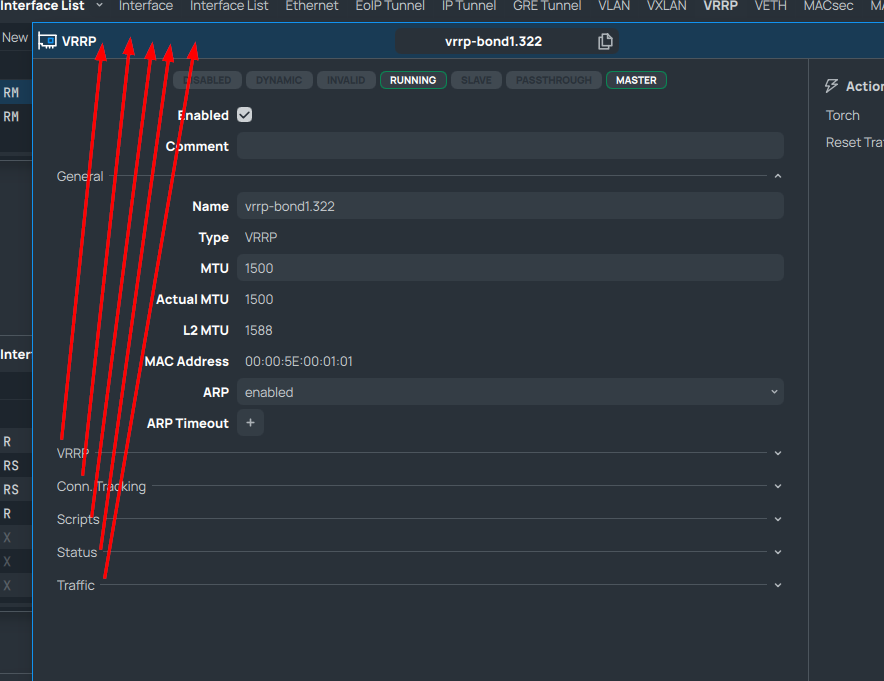
Task: Click the MASTER status badge
Action: pos(636,80)
